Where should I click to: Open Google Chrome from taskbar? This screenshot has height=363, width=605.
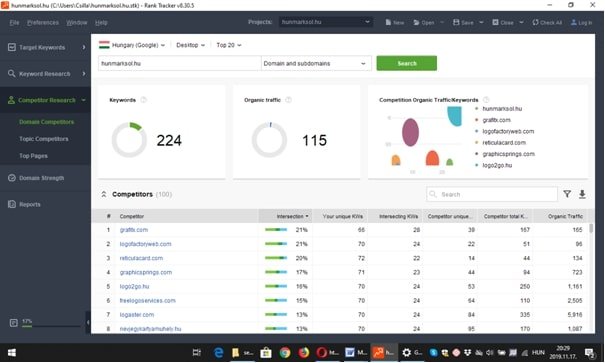[x=285, y=353]
